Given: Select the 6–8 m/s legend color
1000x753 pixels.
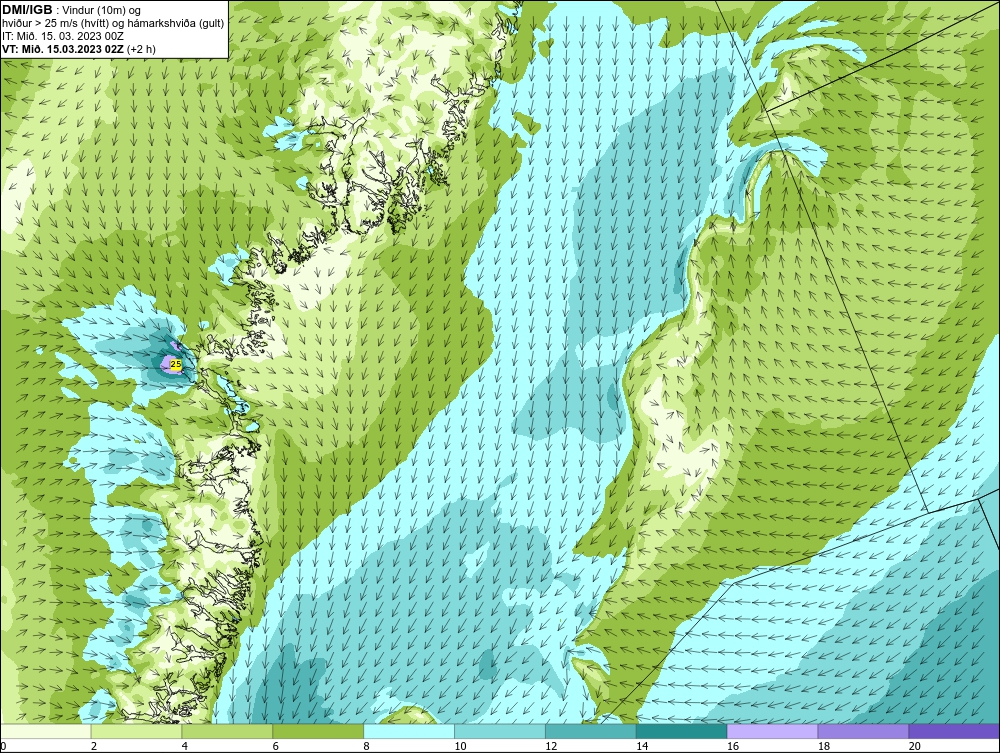Looking at the screenshot, I should 318,731.
